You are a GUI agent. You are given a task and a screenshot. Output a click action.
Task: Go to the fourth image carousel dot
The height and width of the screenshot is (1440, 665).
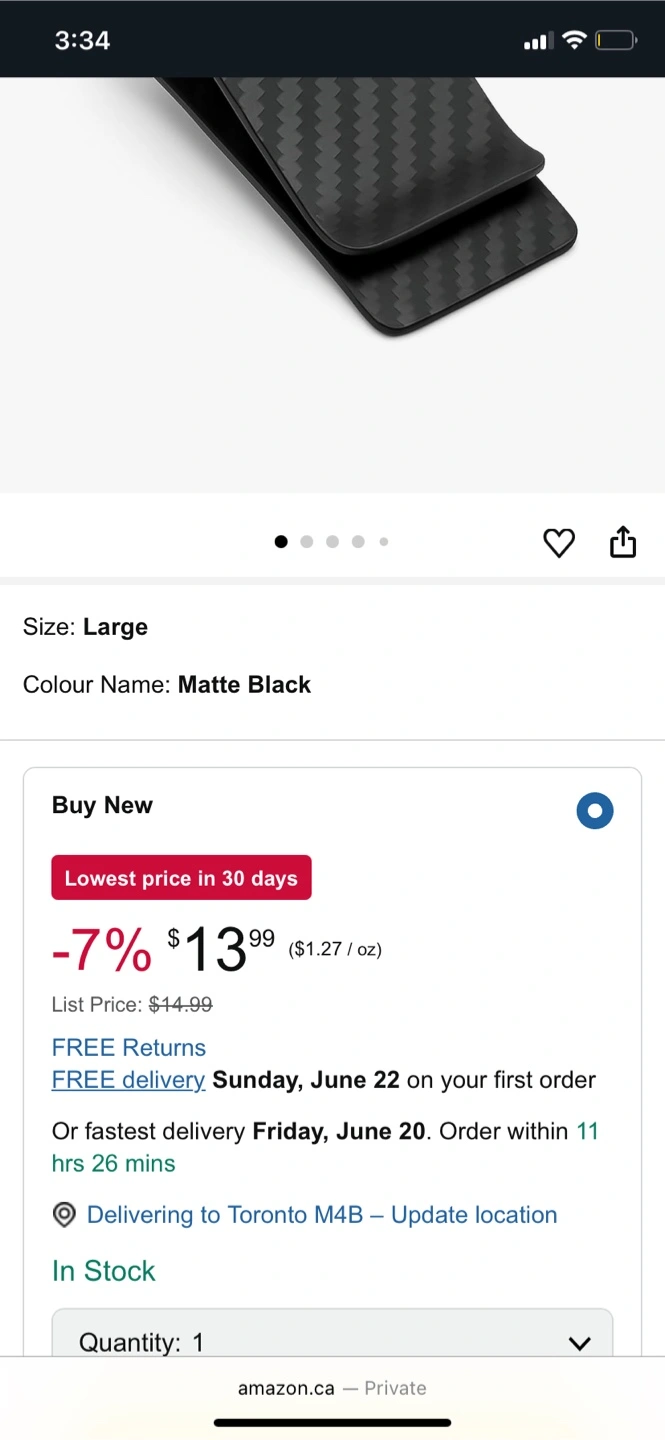point(358,542)
